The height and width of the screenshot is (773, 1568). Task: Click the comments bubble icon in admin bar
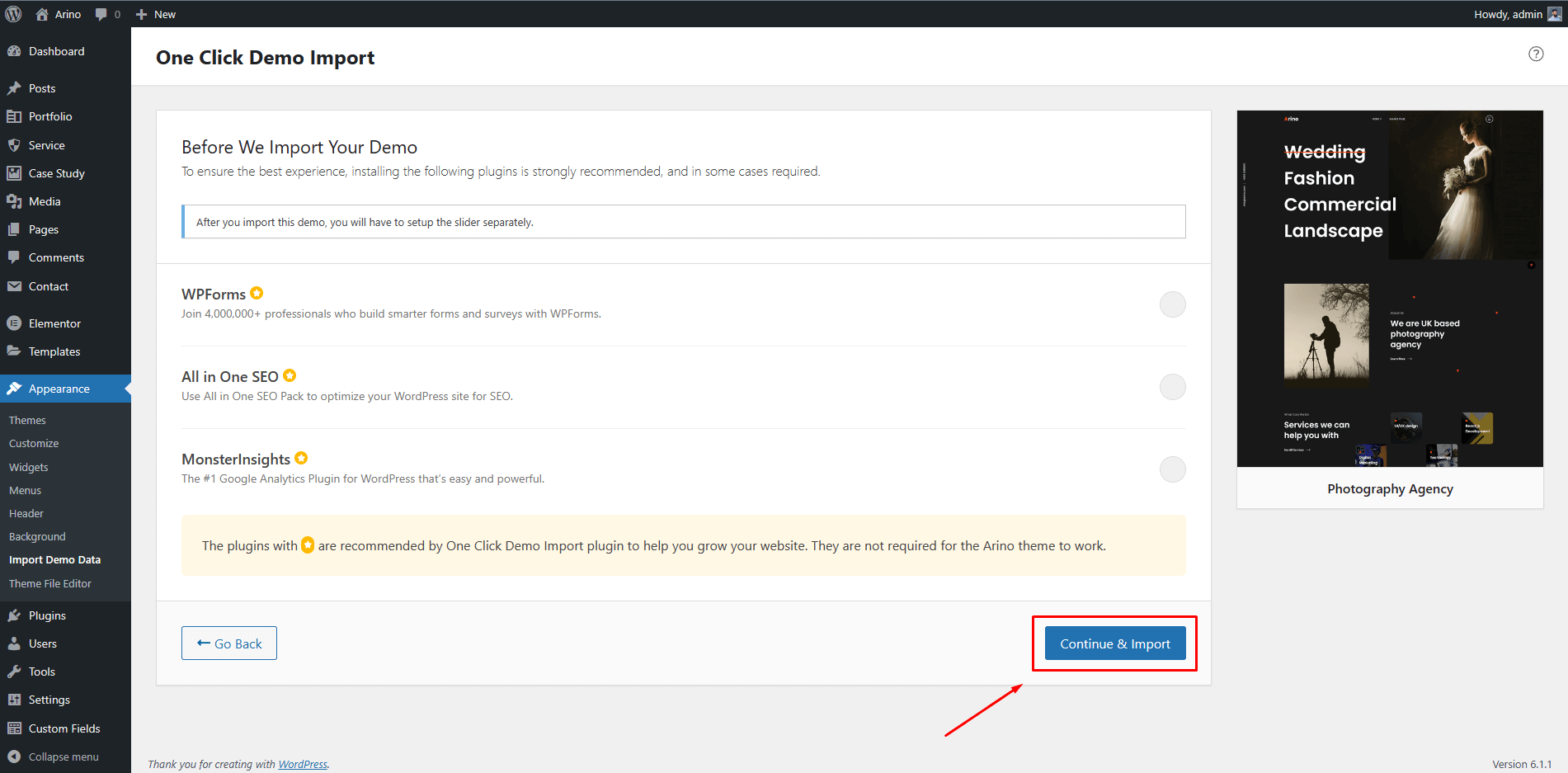pyautogui.click(x=101, y=14)
